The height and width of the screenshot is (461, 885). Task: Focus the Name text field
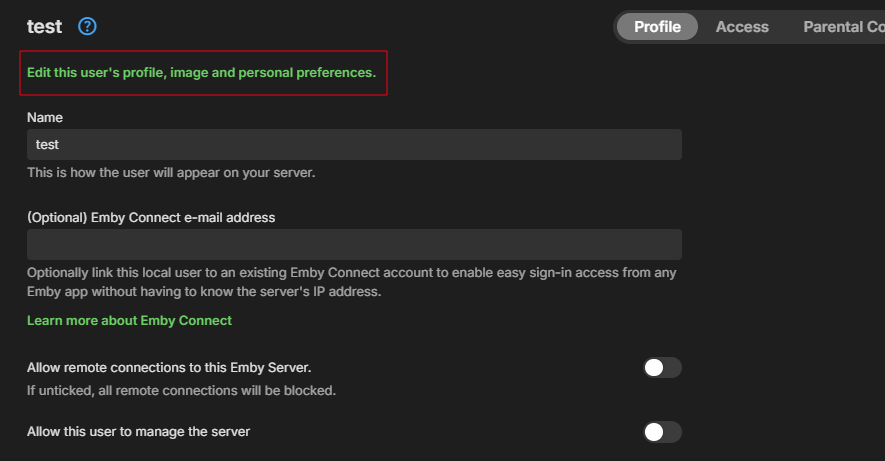pyautogui.click(x=354, y=145)
